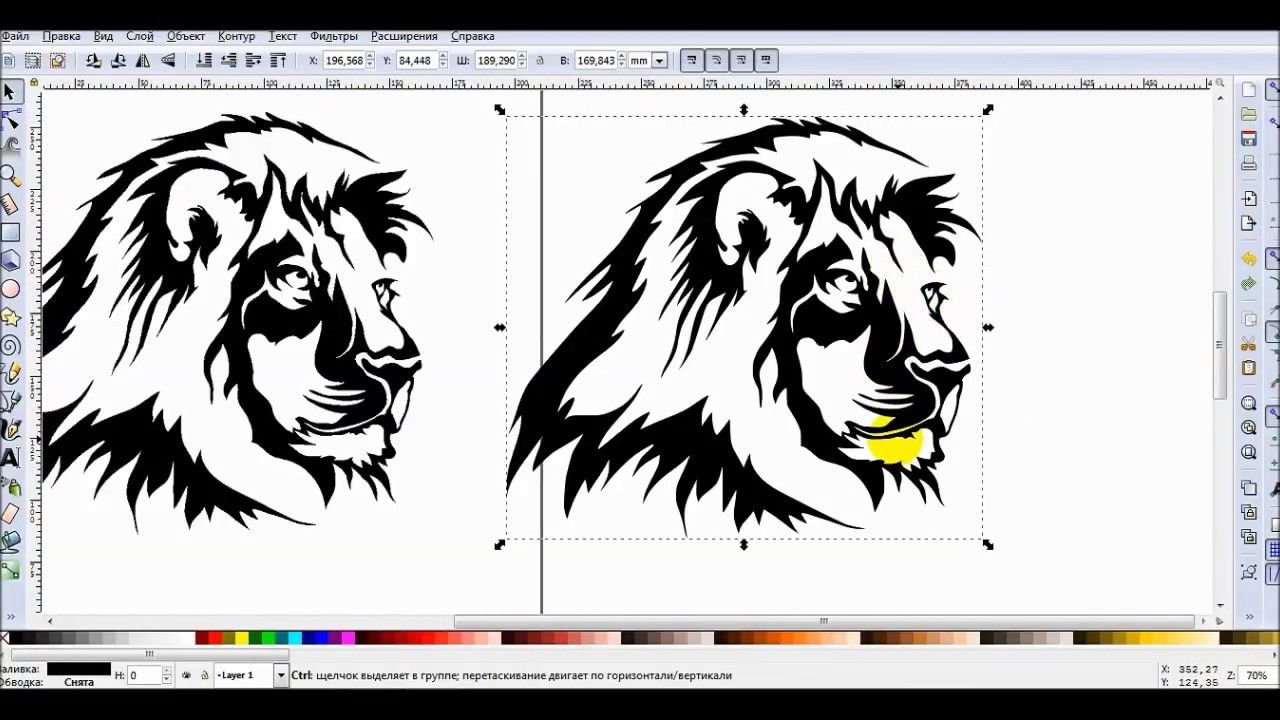The image size is (1280, 720).
Task: Open the Слой menu
Action: click(x=140, y=36)
